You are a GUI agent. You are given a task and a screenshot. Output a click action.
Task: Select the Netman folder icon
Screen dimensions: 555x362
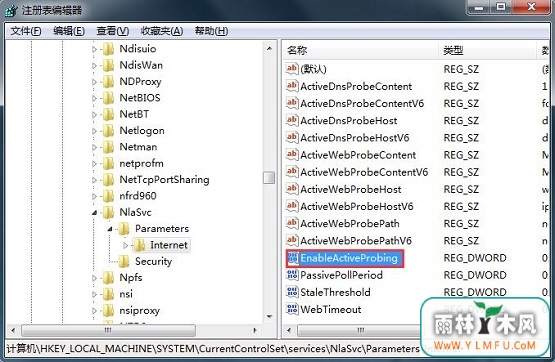[108, 147]
